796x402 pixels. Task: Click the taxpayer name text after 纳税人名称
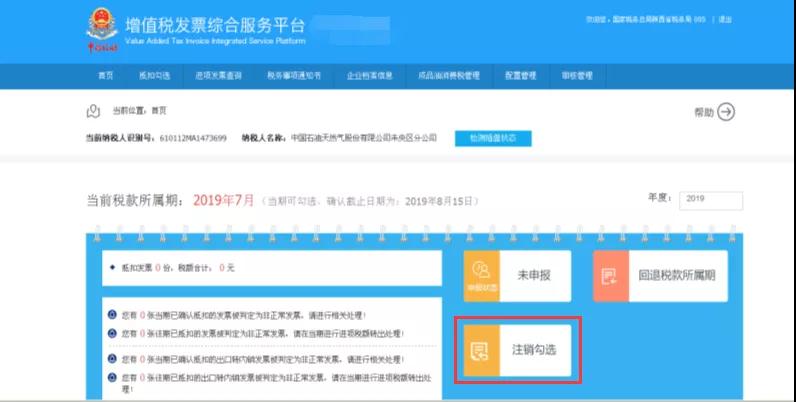coord(363,138)
